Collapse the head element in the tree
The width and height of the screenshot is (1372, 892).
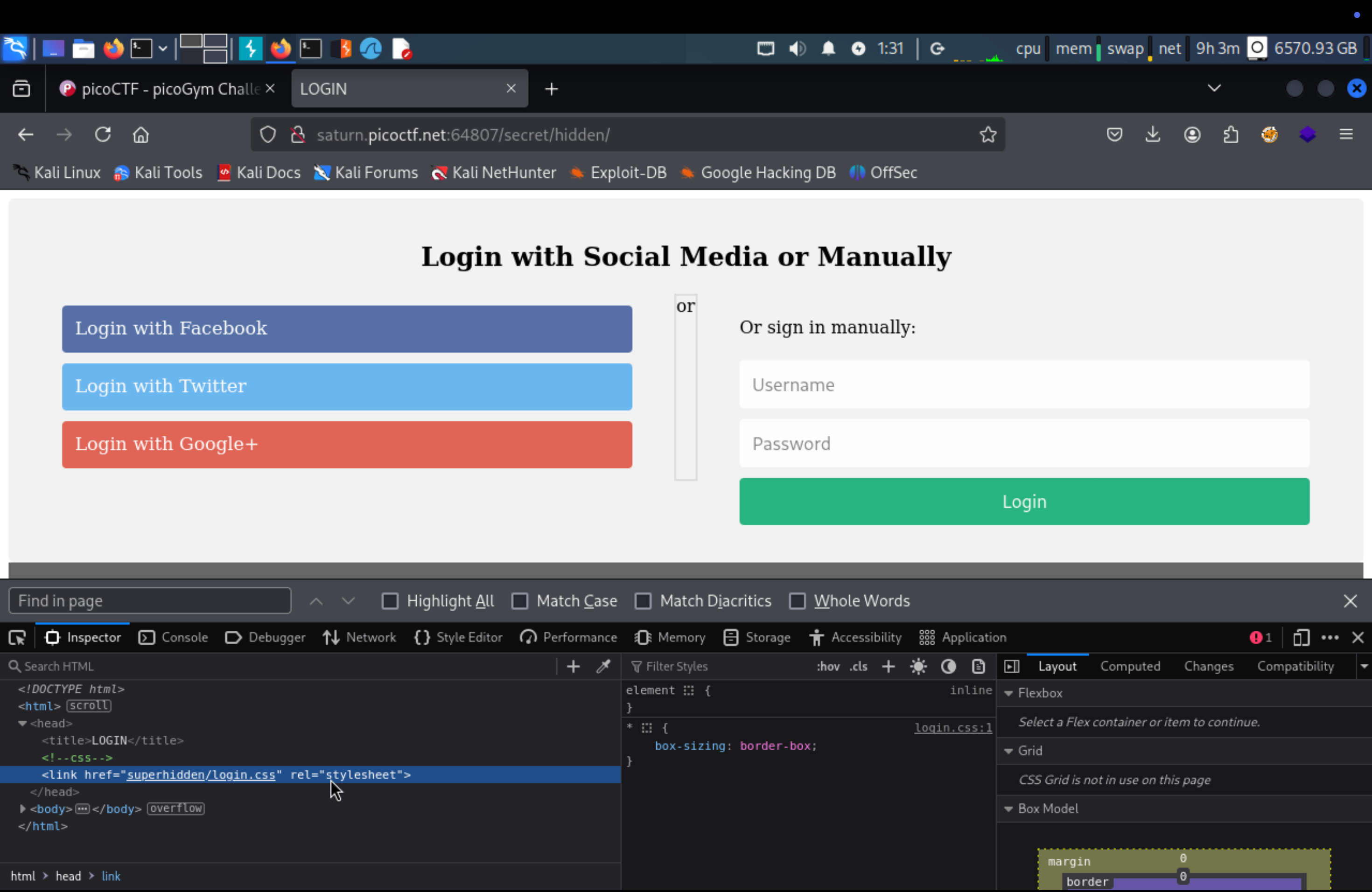22,723
